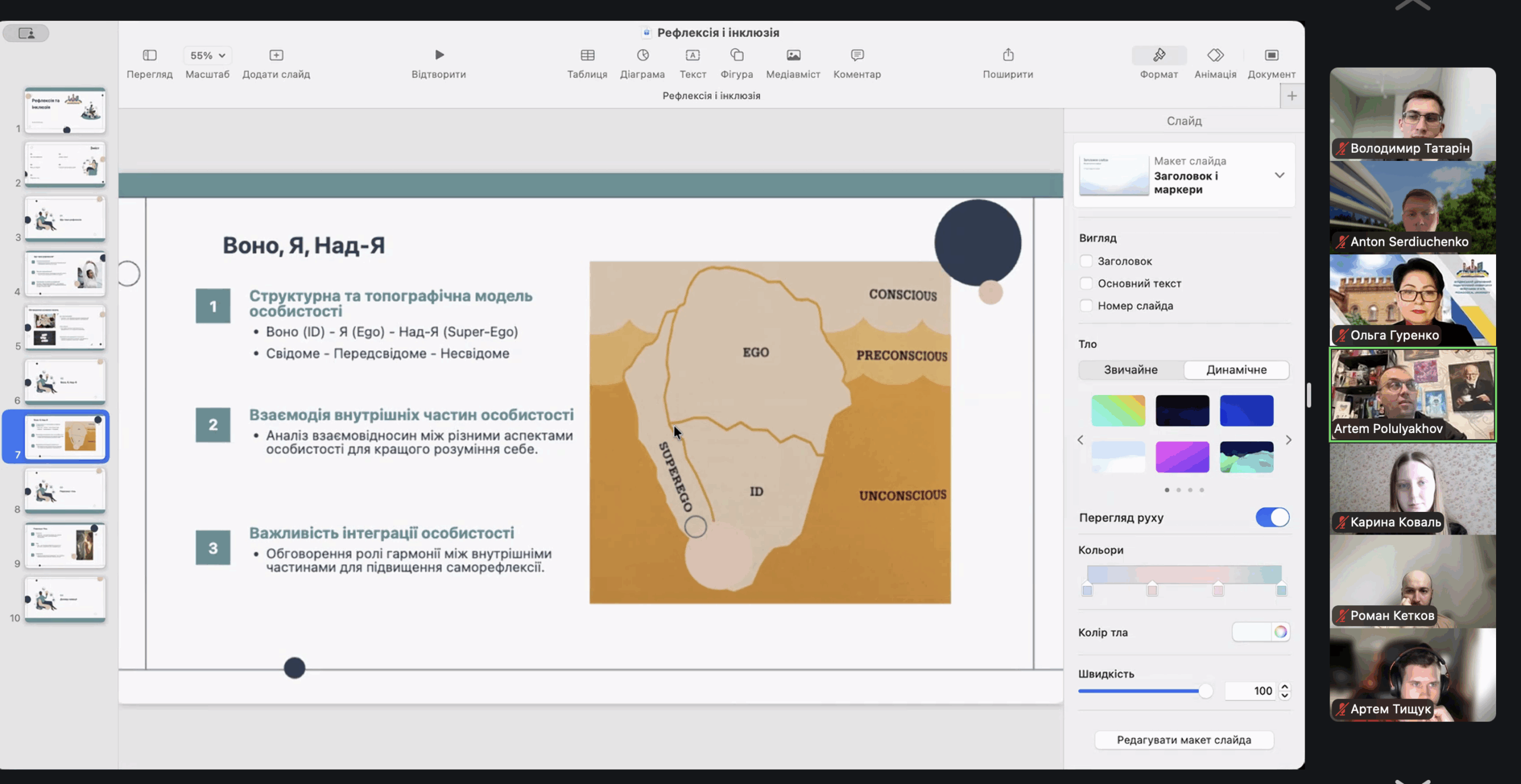The width and height of the screenshot is (1521, 784).
Task: Open the Shape (Фігура) tool
Action: pos(737,55)
